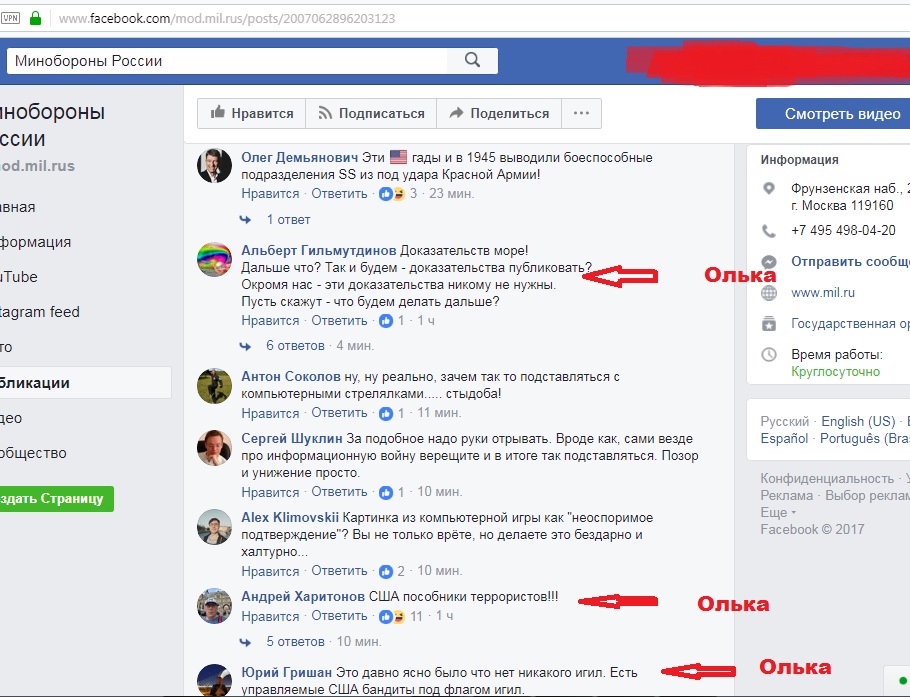Click Ответить under Антон Соколов's comment

pos(340,413)
